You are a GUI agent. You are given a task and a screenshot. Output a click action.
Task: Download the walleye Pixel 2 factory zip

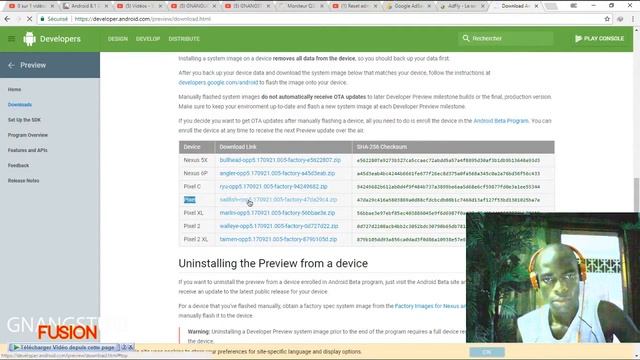(x=279, y=226)
